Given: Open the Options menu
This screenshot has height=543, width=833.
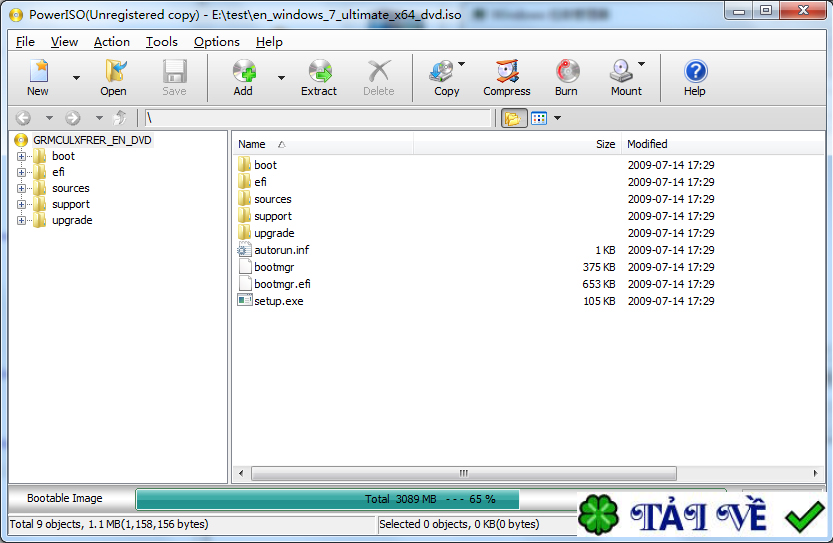Looking at the screenshot, I should click(x=216, y=41).
